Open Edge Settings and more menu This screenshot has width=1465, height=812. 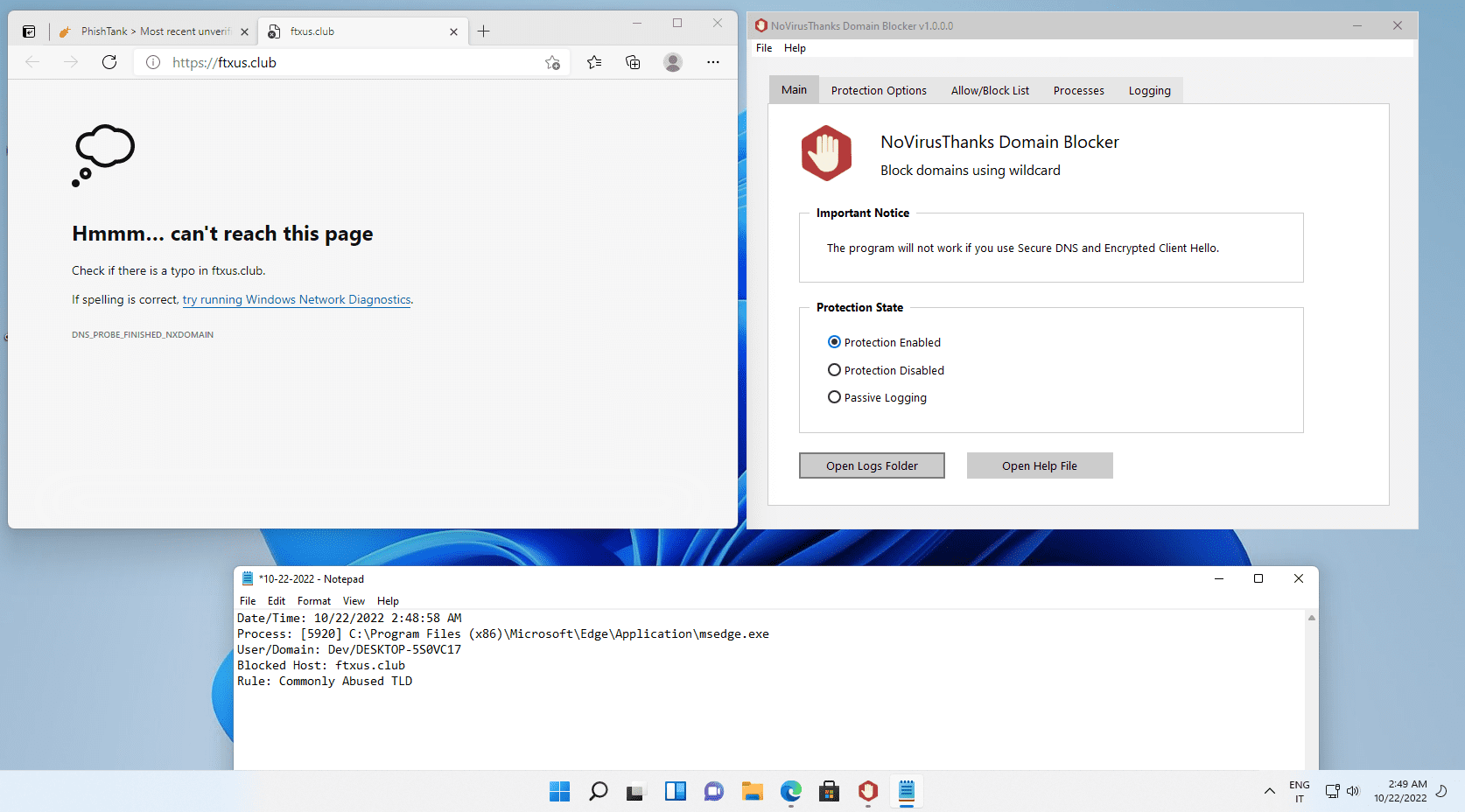(x=713, y=62)
